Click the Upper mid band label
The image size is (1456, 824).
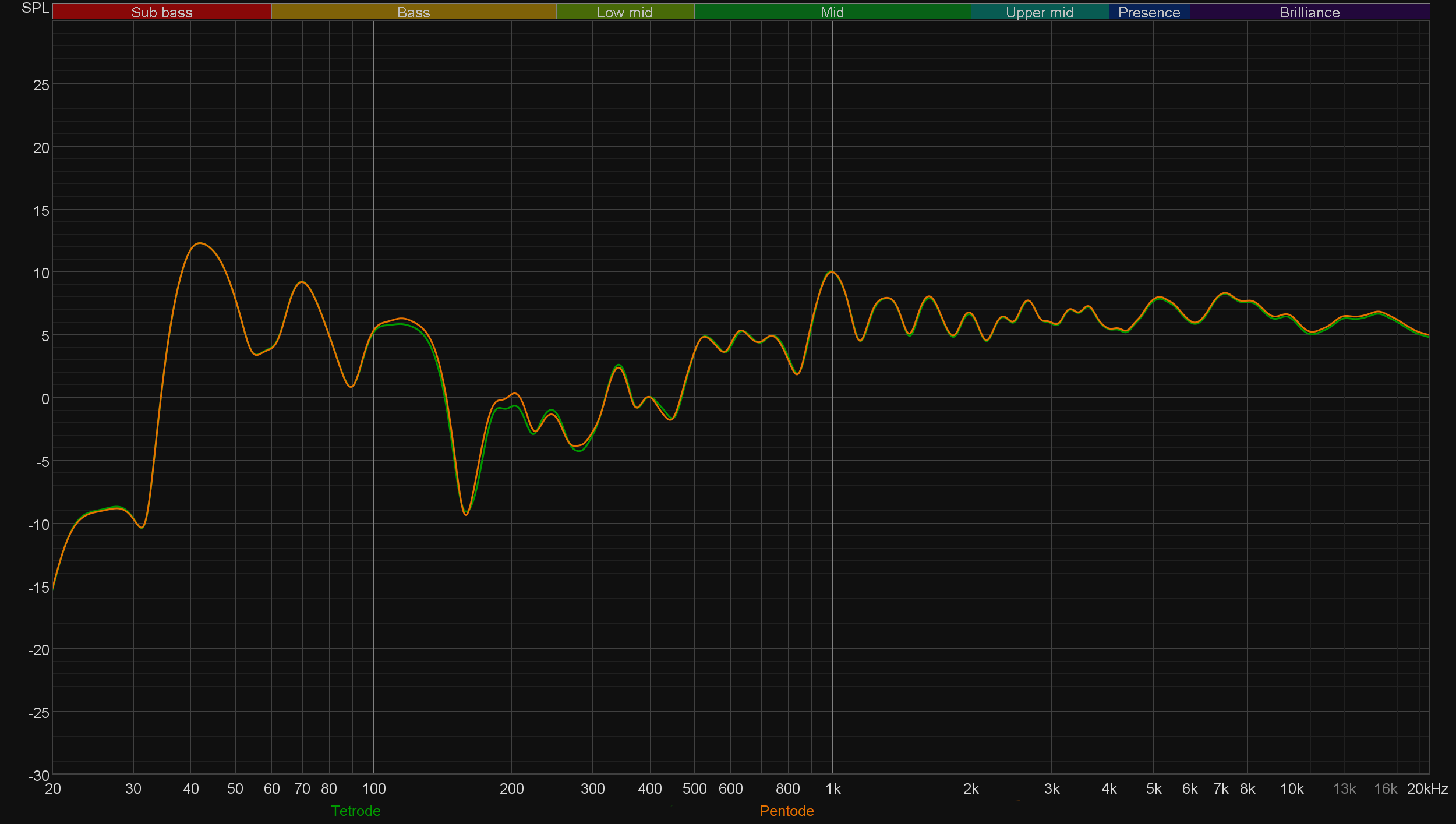click(x=1039, y=12)
